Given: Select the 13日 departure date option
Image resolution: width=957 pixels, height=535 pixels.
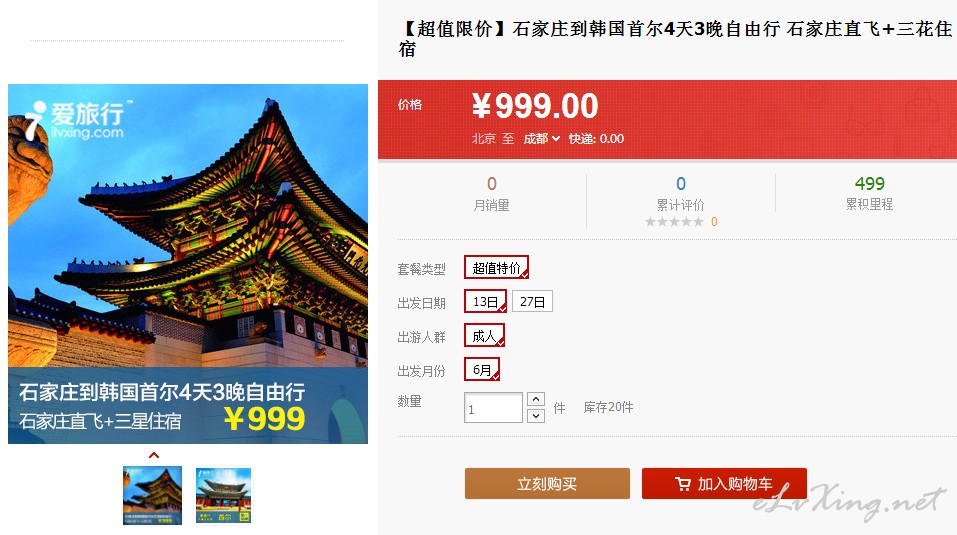Looking at the screenshot, I should click(485, 301).
